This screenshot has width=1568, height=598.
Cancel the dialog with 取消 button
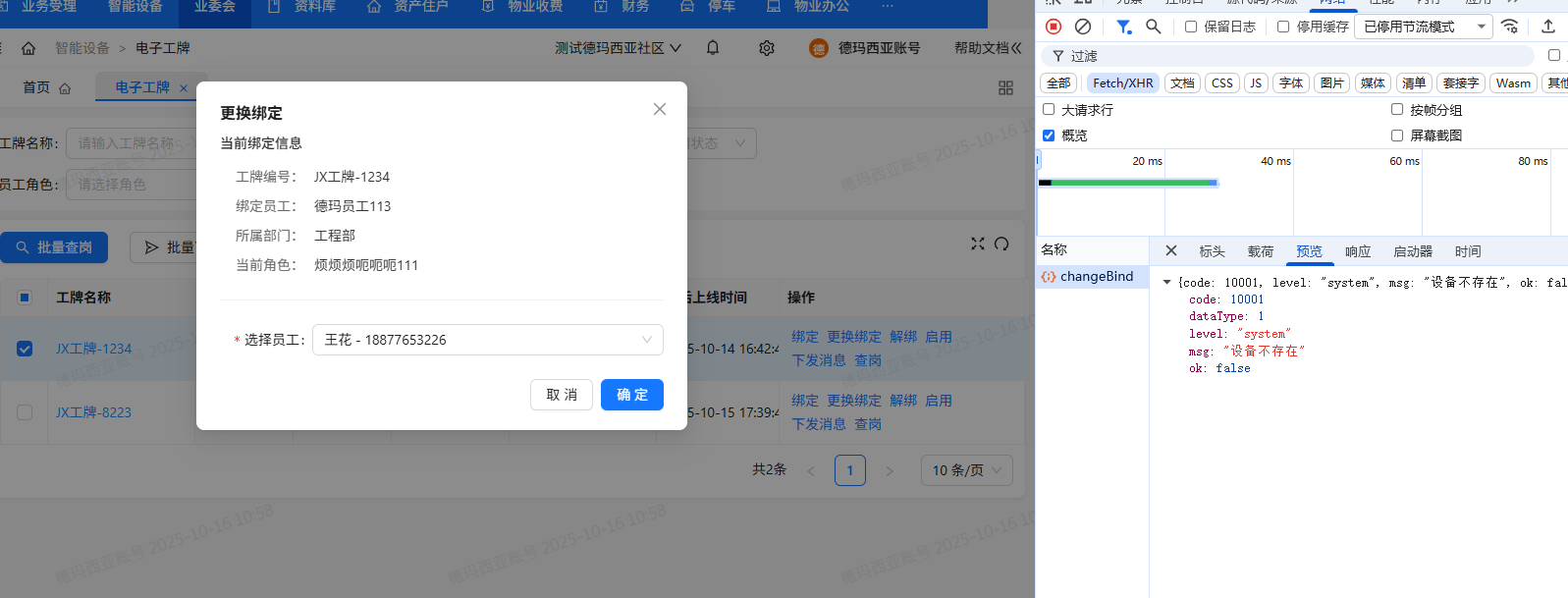click(562, 395)
